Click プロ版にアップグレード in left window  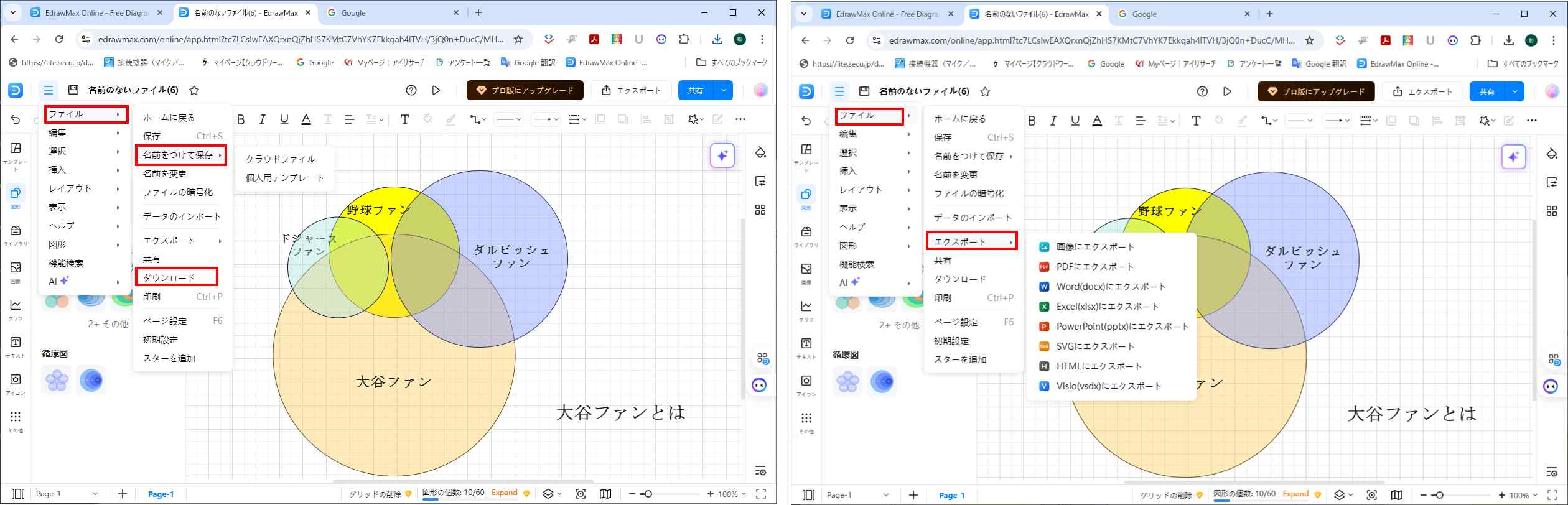pyautogui.click(x=525, y=90)
